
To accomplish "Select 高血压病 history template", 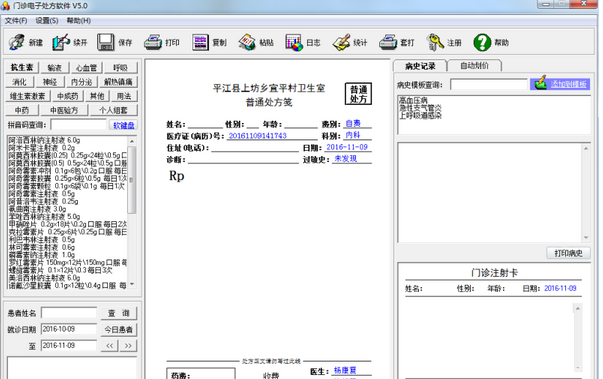I will point(413,100).
